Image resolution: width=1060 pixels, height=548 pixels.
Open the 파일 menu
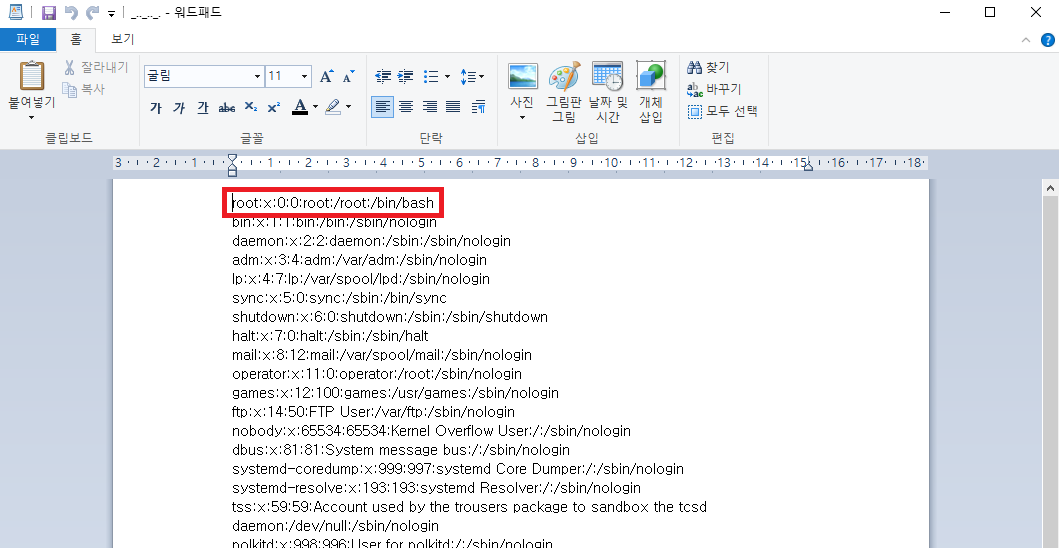[28, 39]
